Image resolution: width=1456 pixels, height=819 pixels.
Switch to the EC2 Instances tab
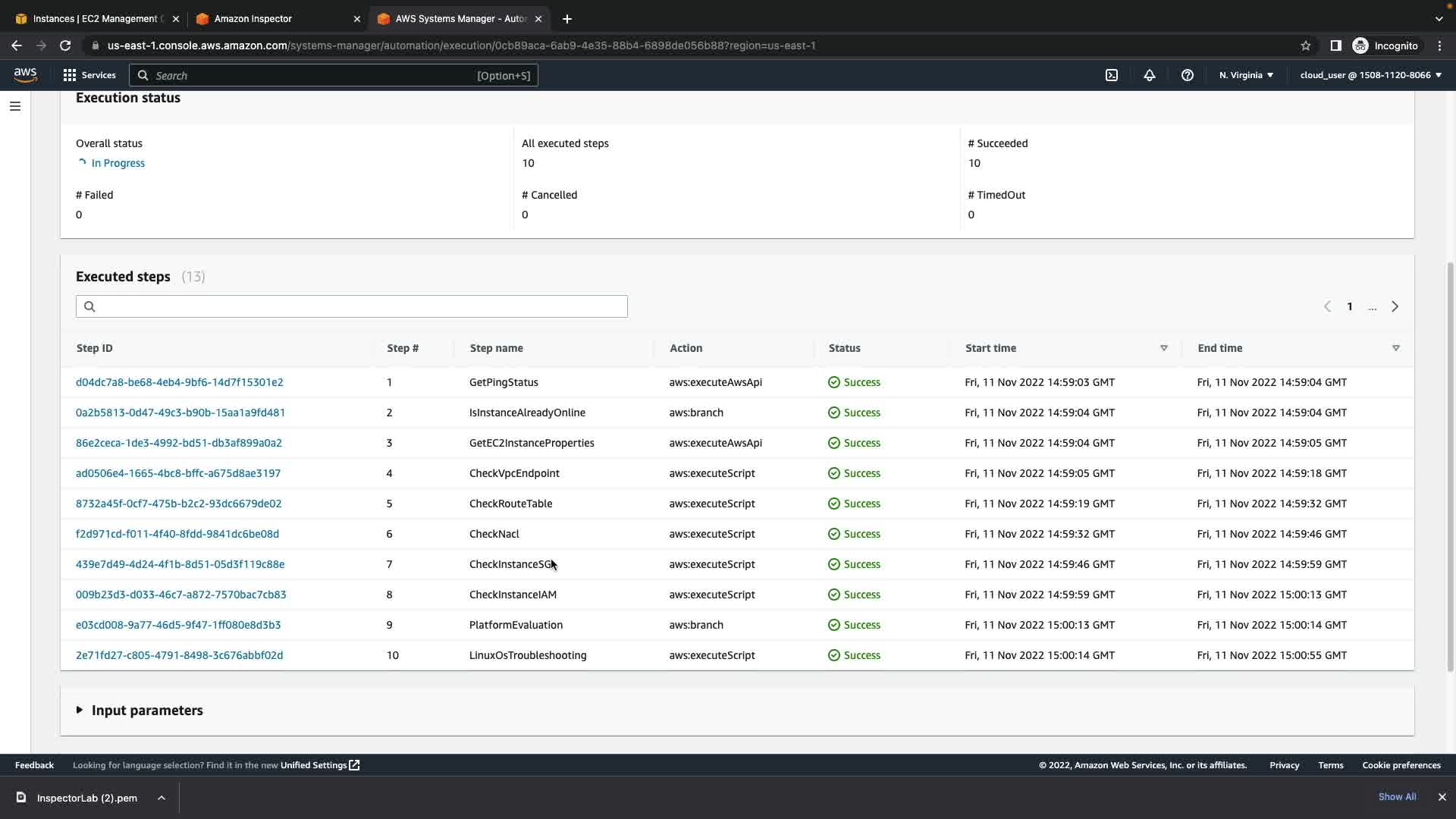96,18
